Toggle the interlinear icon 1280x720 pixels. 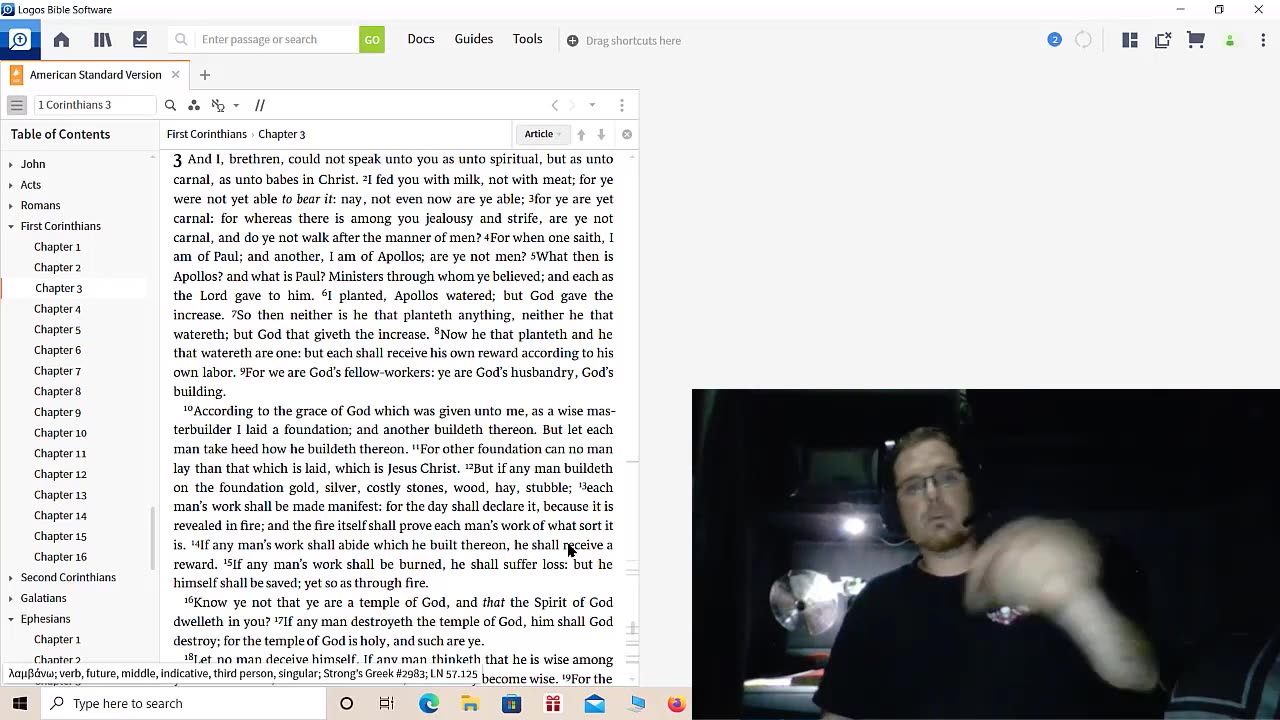click(218, 105)
